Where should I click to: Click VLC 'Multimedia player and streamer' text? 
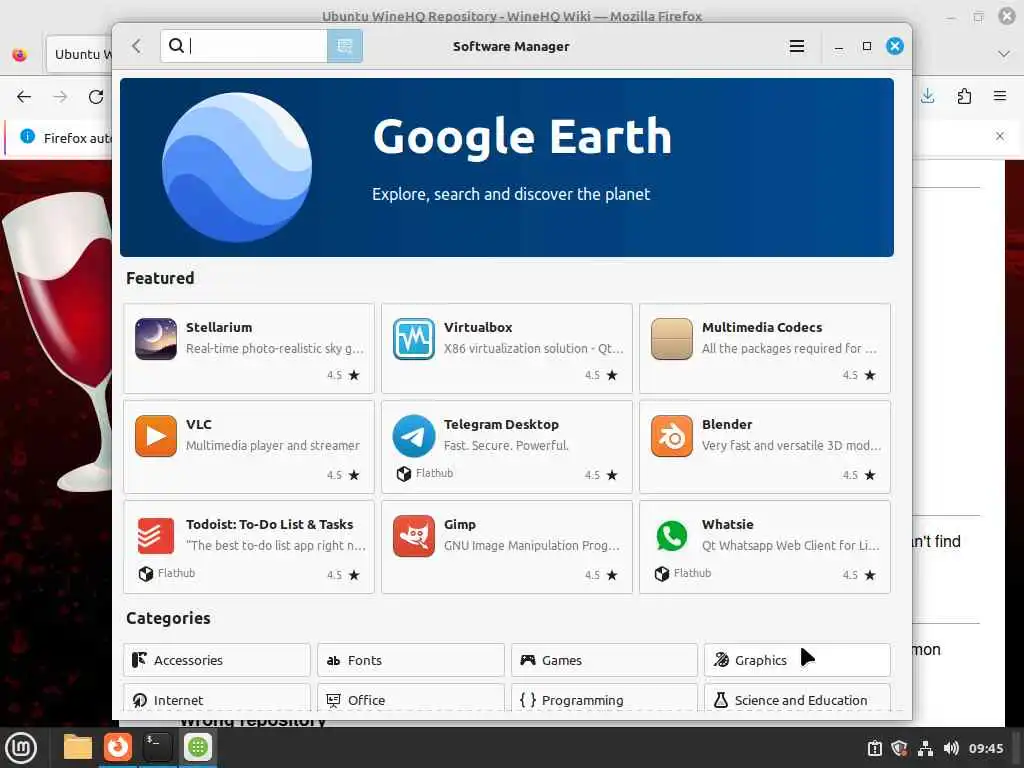coord(272,445)
